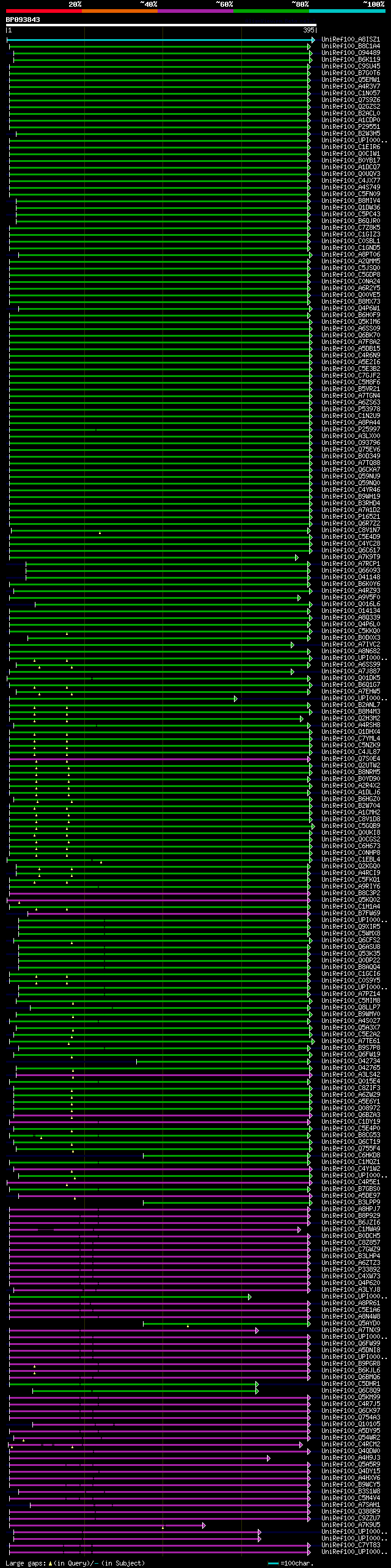Screen dimensions: 391x1568
Task: Click the purple alignment bar of UniRef100_Q7S0E4
Action: click(x=160, y=759)
